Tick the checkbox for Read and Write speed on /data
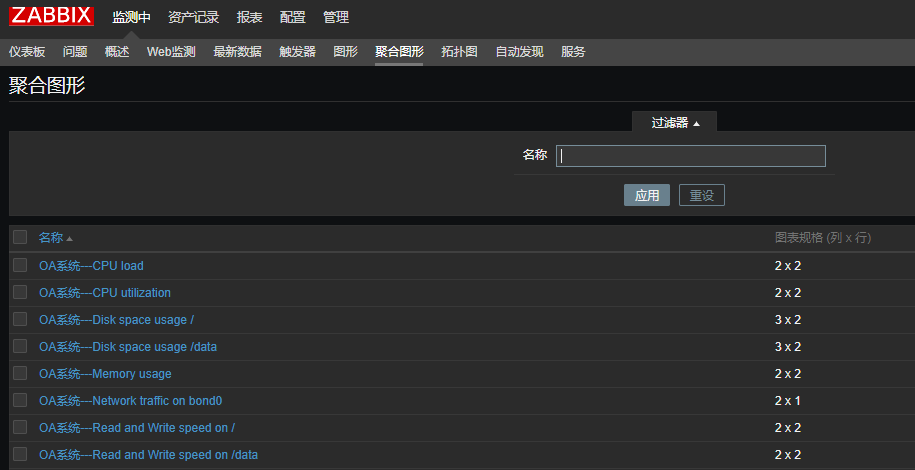Image resolution: width=915 pixels, height=470 pixels. click(20, 454)
